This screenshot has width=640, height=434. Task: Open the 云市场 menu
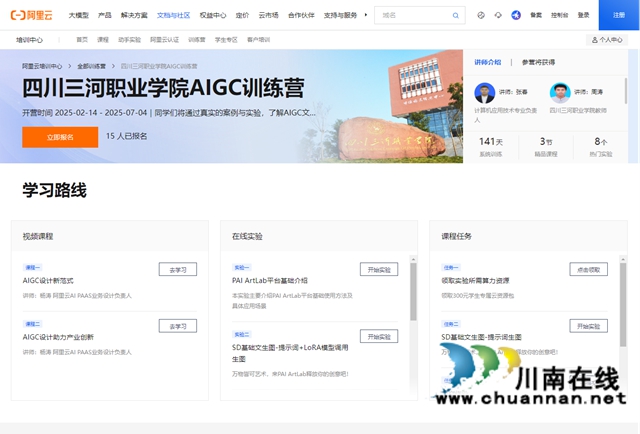point(268,15)
